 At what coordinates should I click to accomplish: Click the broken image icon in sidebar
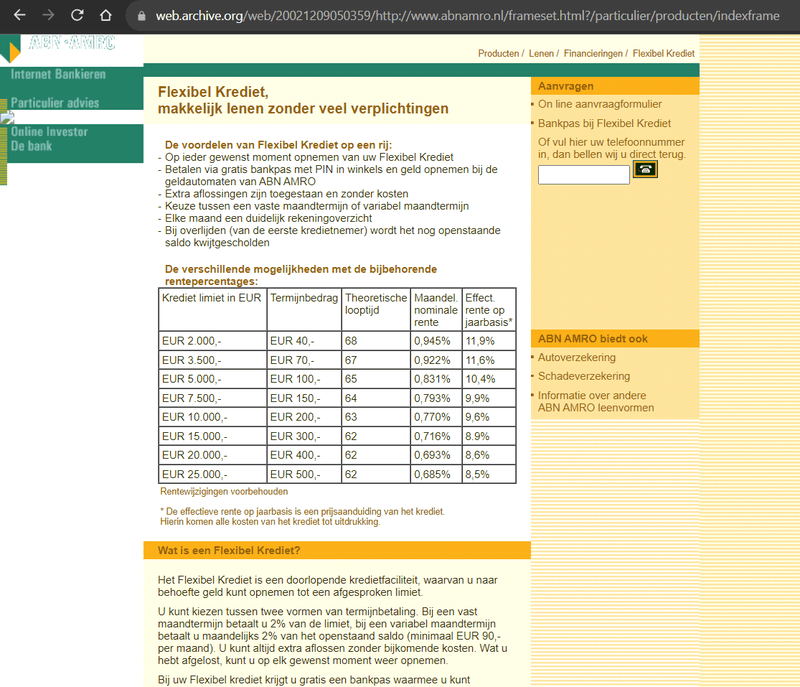point(7,118)
